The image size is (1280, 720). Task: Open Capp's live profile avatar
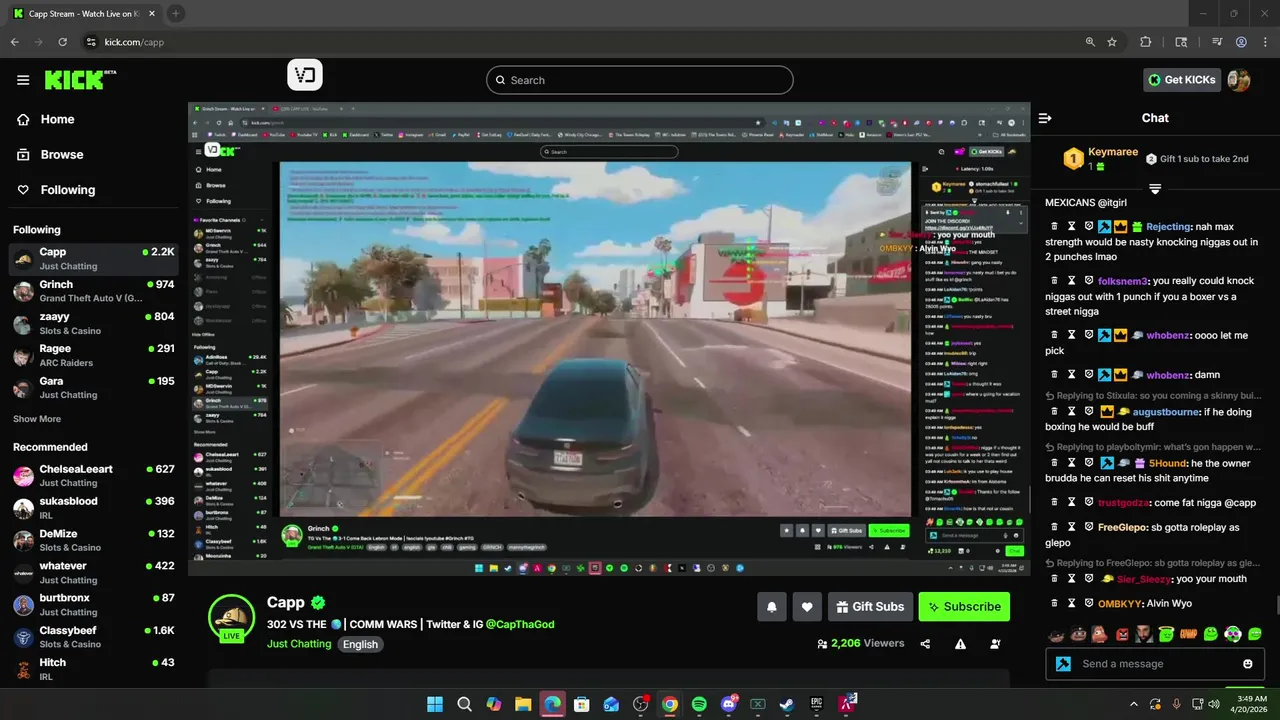231,617
